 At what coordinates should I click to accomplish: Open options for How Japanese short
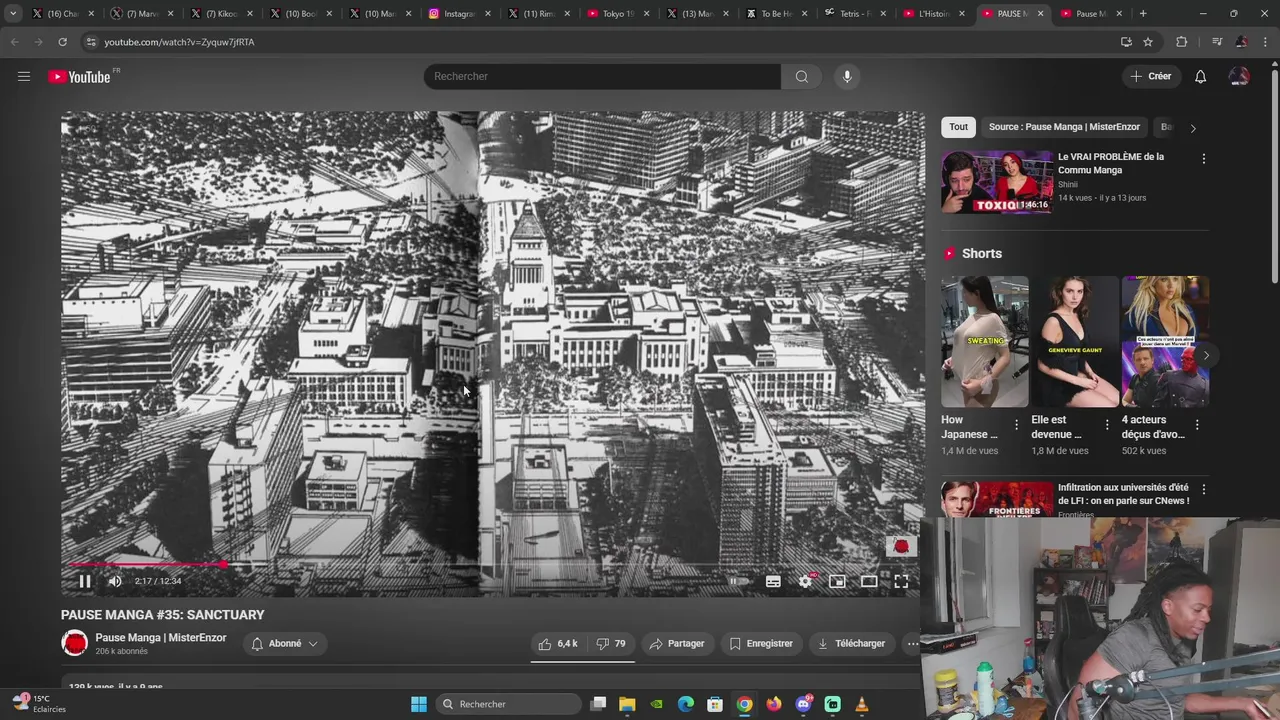point(1016,425)
